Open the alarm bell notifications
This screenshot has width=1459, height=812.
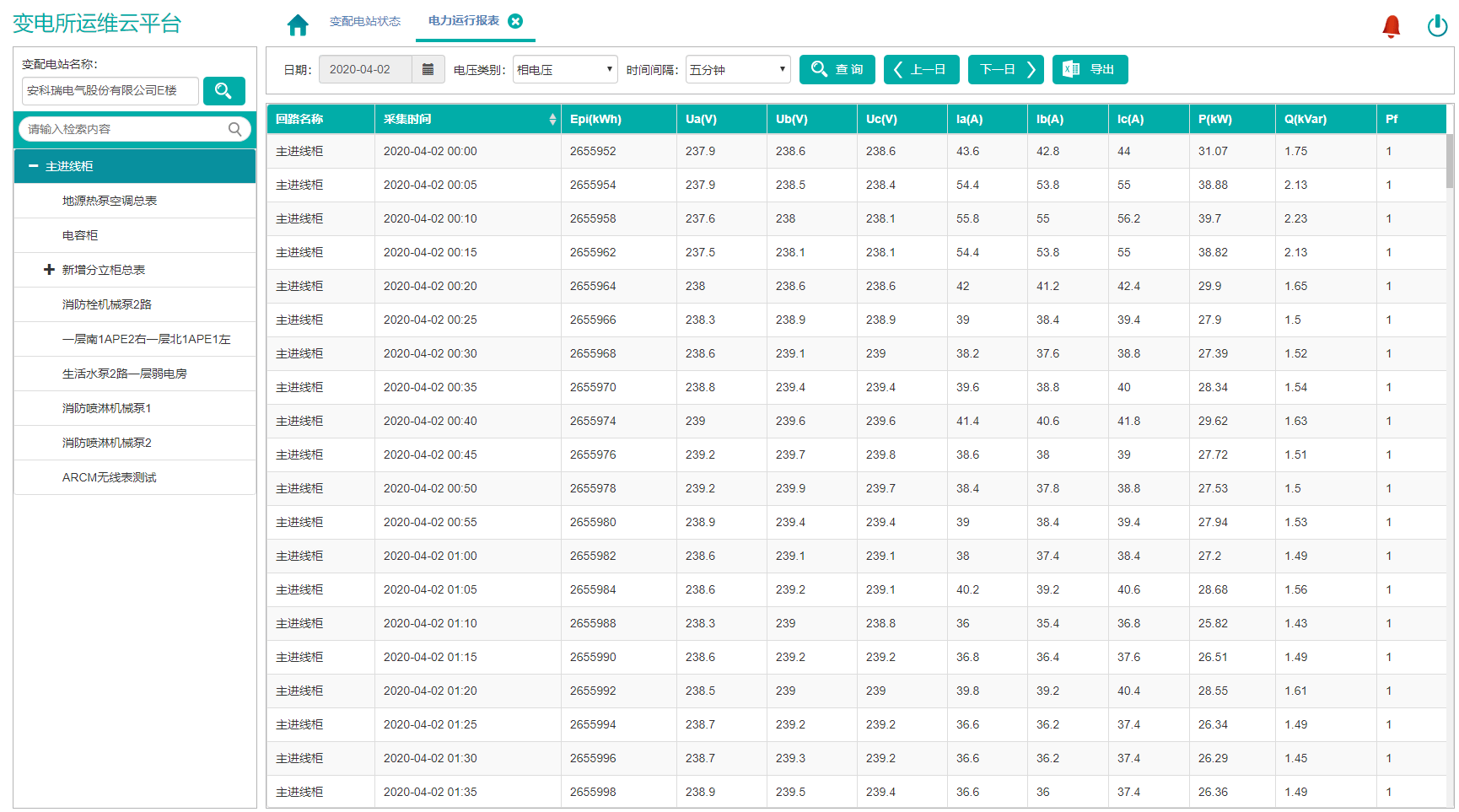coord(1392,26)
